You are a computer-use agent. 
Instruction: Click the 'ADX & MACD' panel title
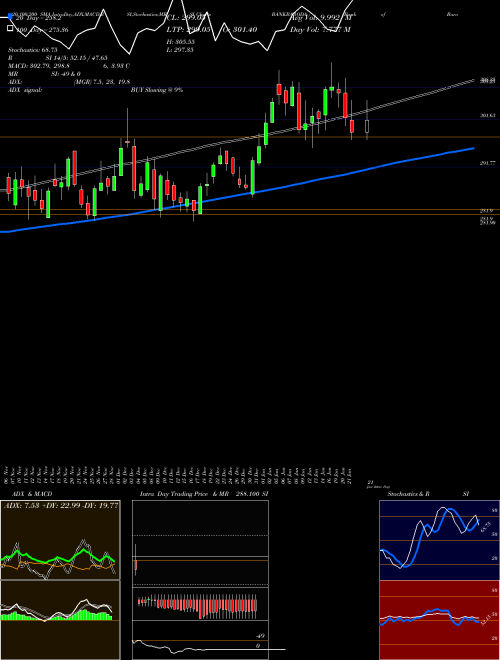[x=32, y=494]
